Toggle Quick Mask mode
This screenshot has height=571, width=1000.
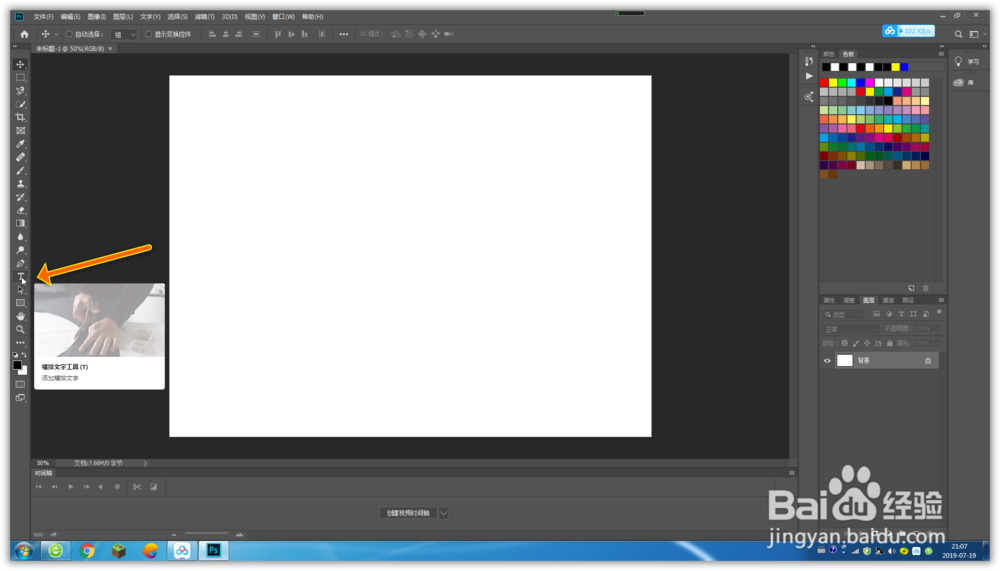(20, 384)
